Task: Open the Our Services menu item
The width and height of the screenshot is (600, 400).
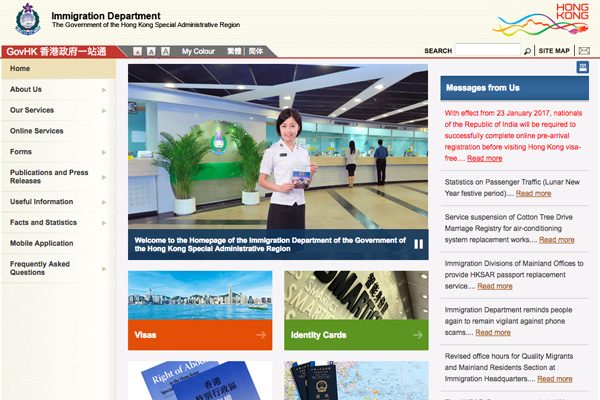Action: [59, 110]
